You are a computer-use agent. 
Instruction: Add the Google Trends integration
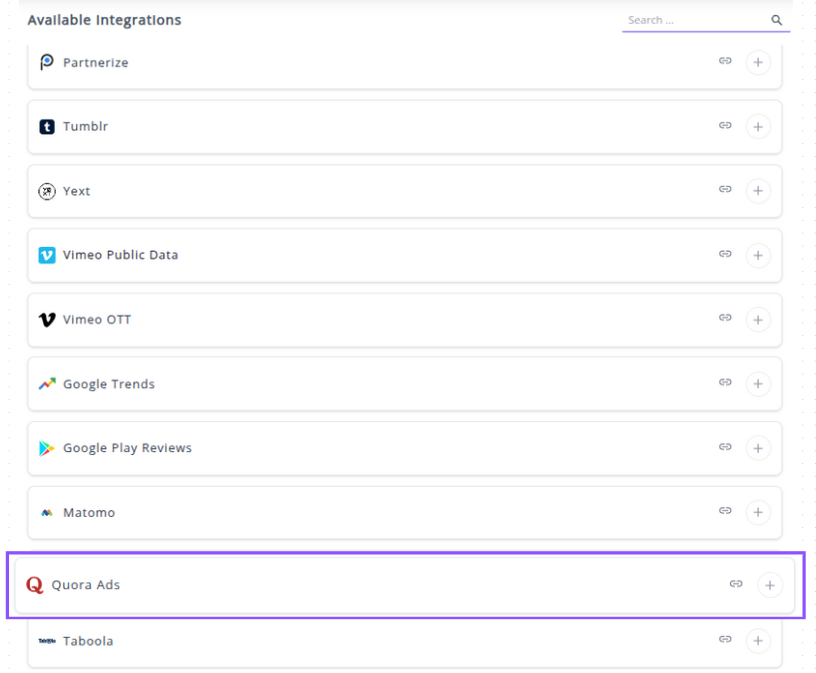pos(758,384)
